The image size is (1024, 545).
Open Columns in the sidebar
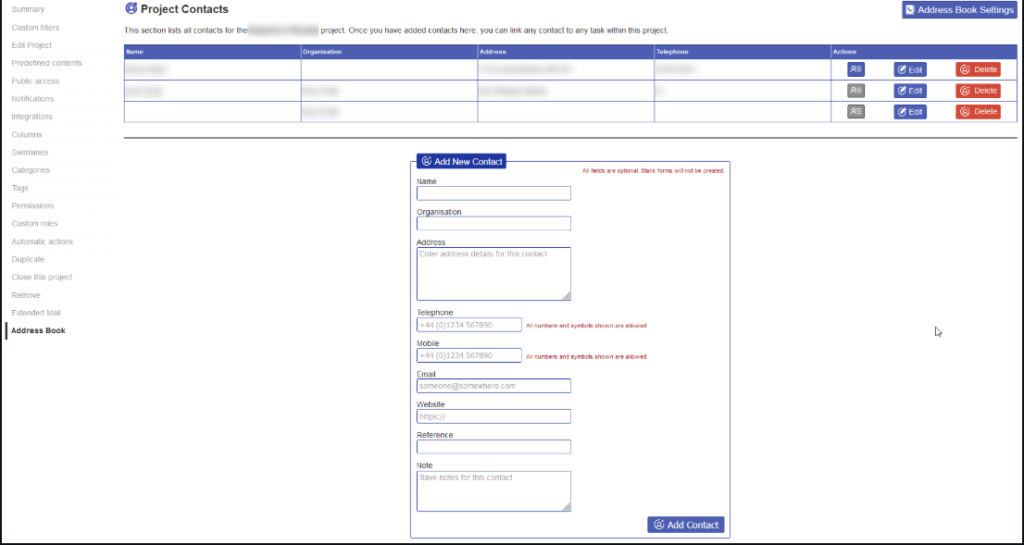(27, 134)
